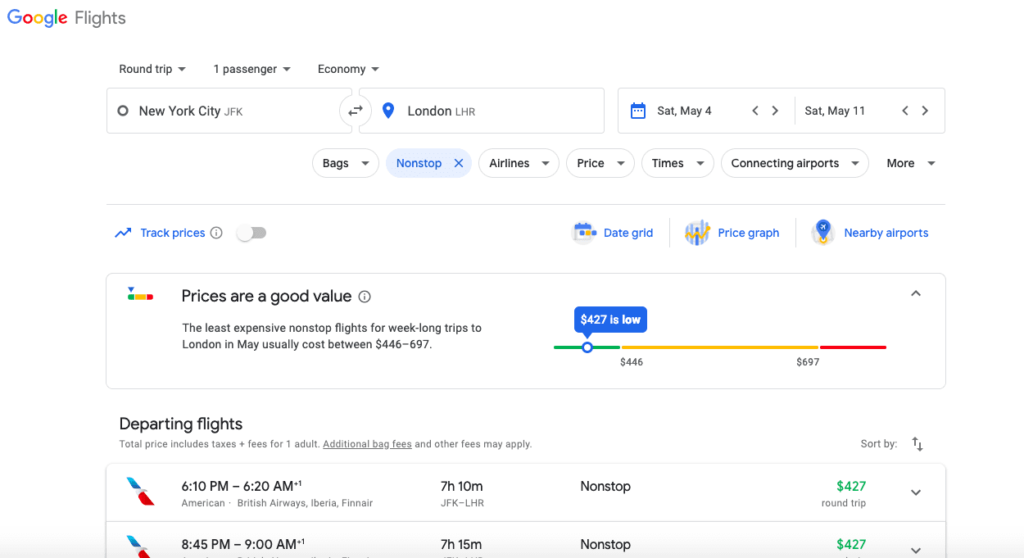Click the price slider handle
The image size is (1024, 558).
coord(587,348)
